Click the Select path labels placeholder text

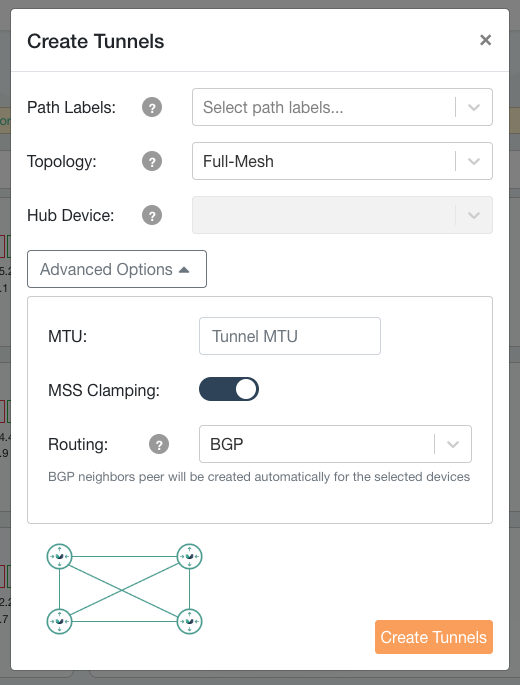273,107
